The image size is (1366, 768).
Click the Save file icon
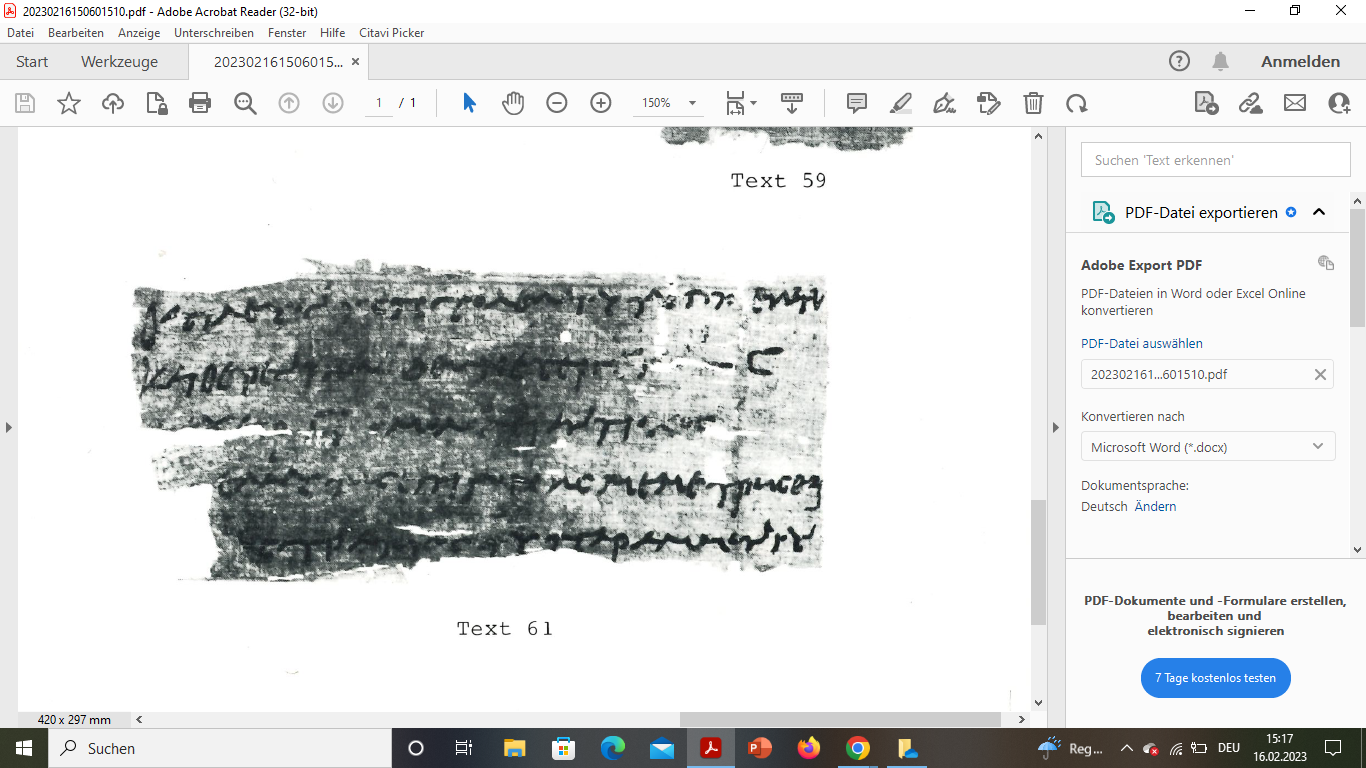pyautogui.click(x=25, y=103)
